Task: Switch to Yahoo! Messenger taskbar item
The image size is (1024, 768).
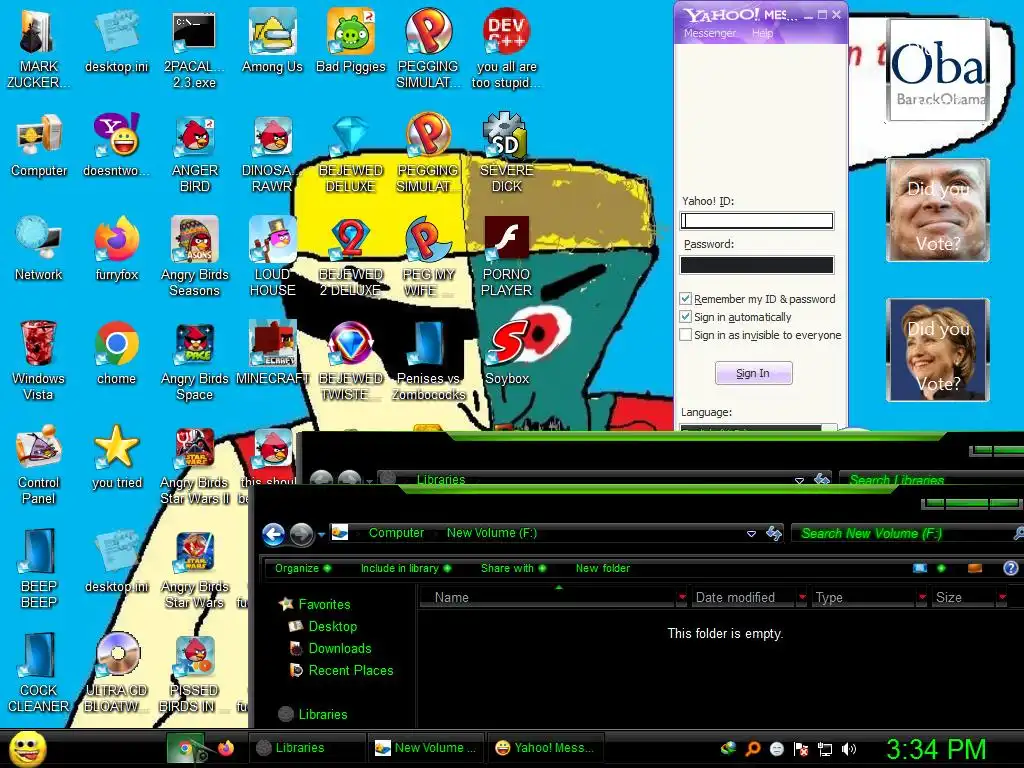Action: [x=545, y=748]
